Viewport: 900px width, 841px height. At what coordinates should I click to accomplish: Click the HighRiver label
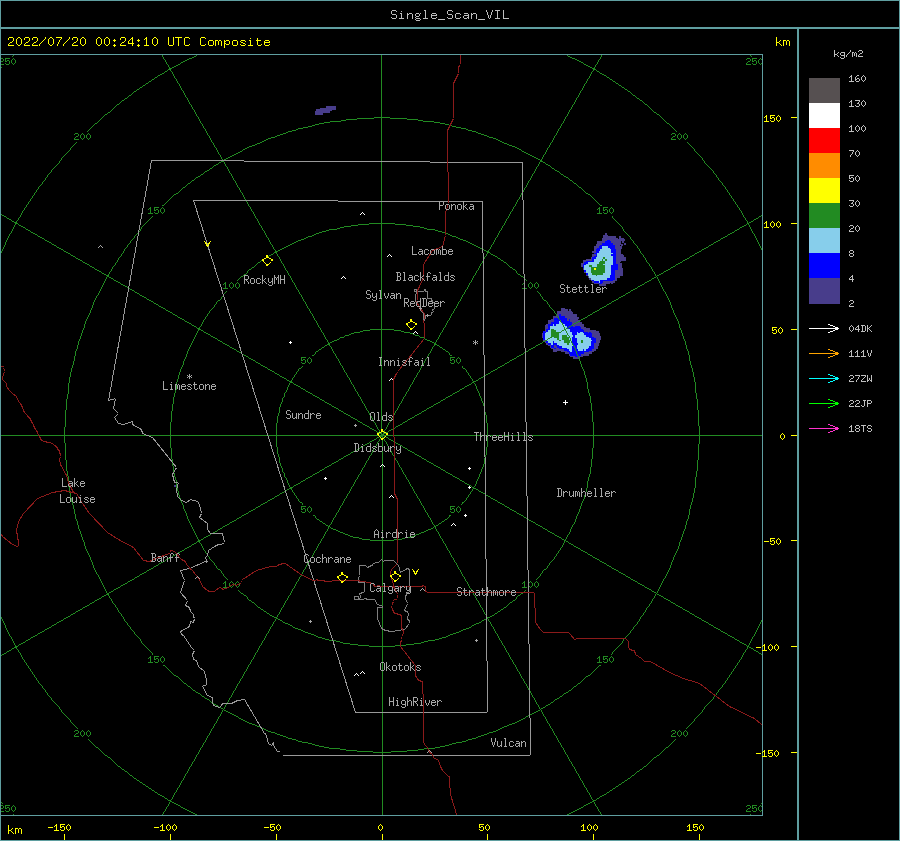tap(415, 702)
